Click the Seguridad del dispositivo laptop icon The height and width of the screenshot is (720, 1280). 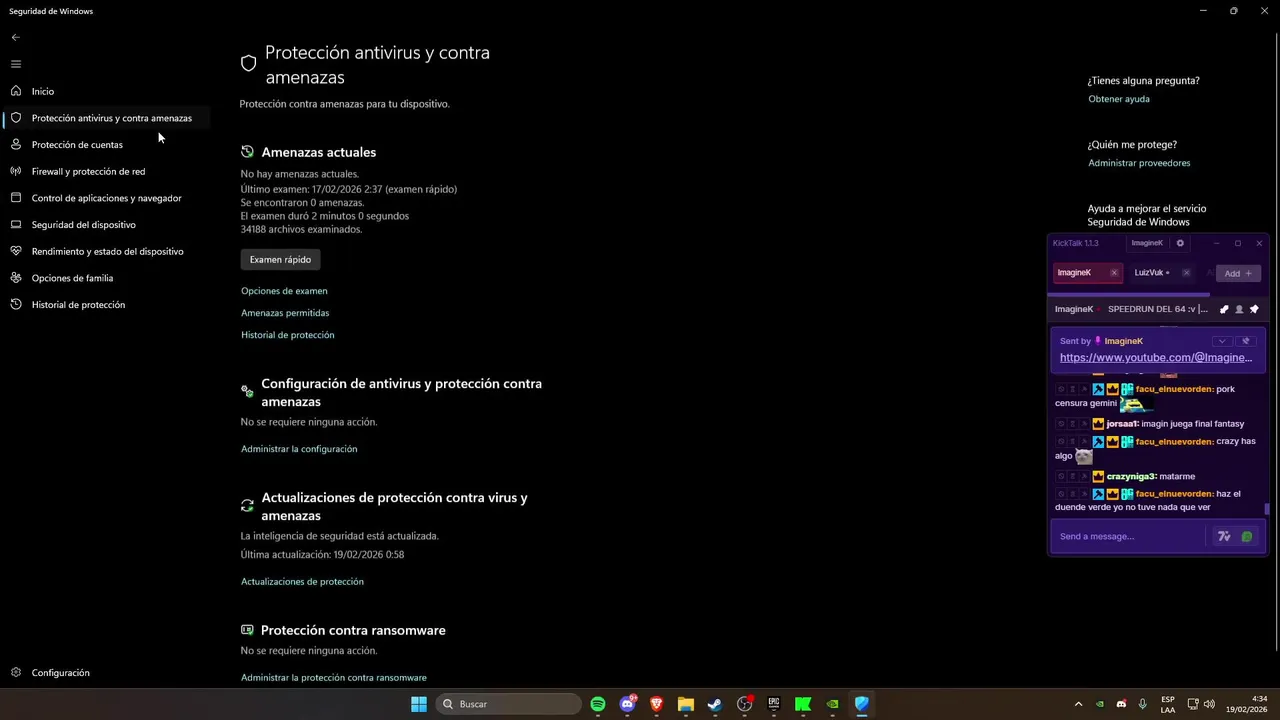point(15,224)
